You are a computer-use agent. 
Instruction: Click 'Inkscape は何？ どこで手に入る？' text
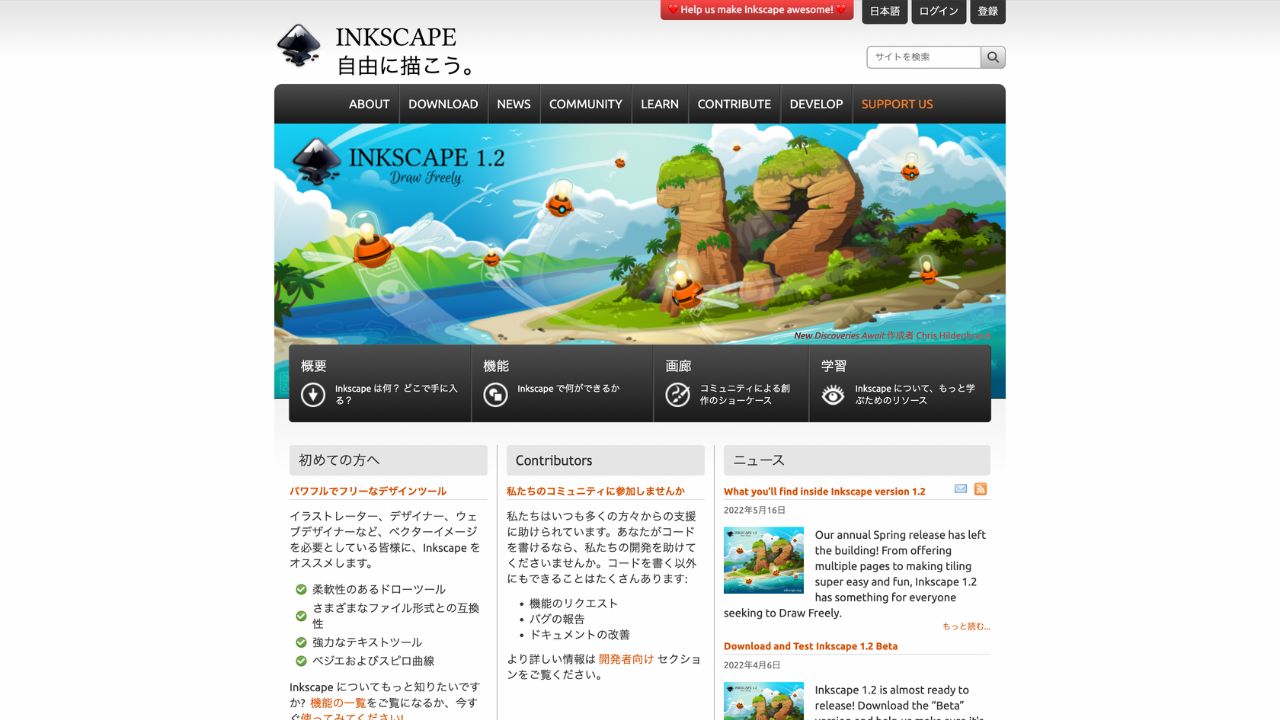[x=396, y=394]
